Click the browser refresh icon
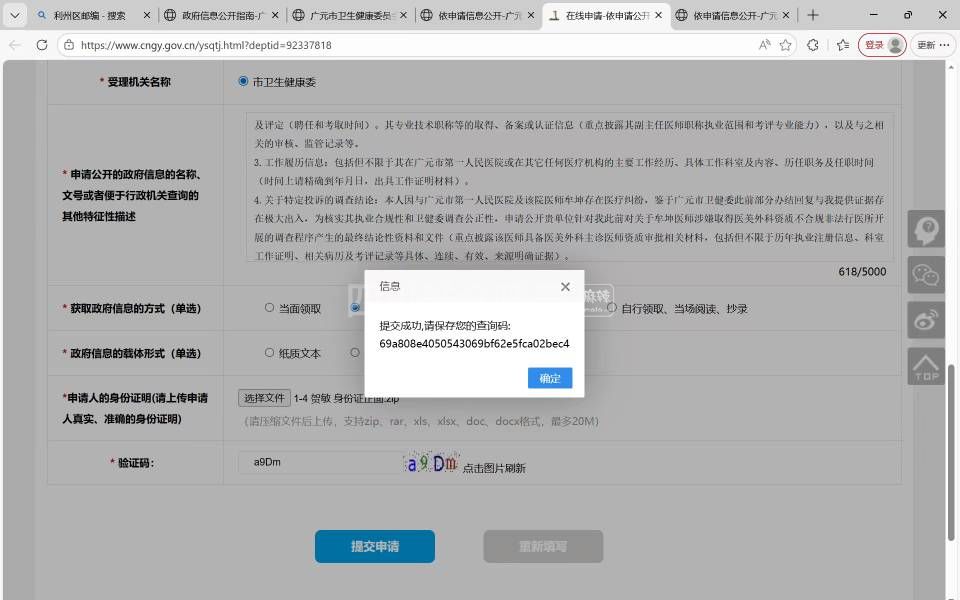Viewport: 960px width, 600px height. pyautogui.click(x=42, y=45)
